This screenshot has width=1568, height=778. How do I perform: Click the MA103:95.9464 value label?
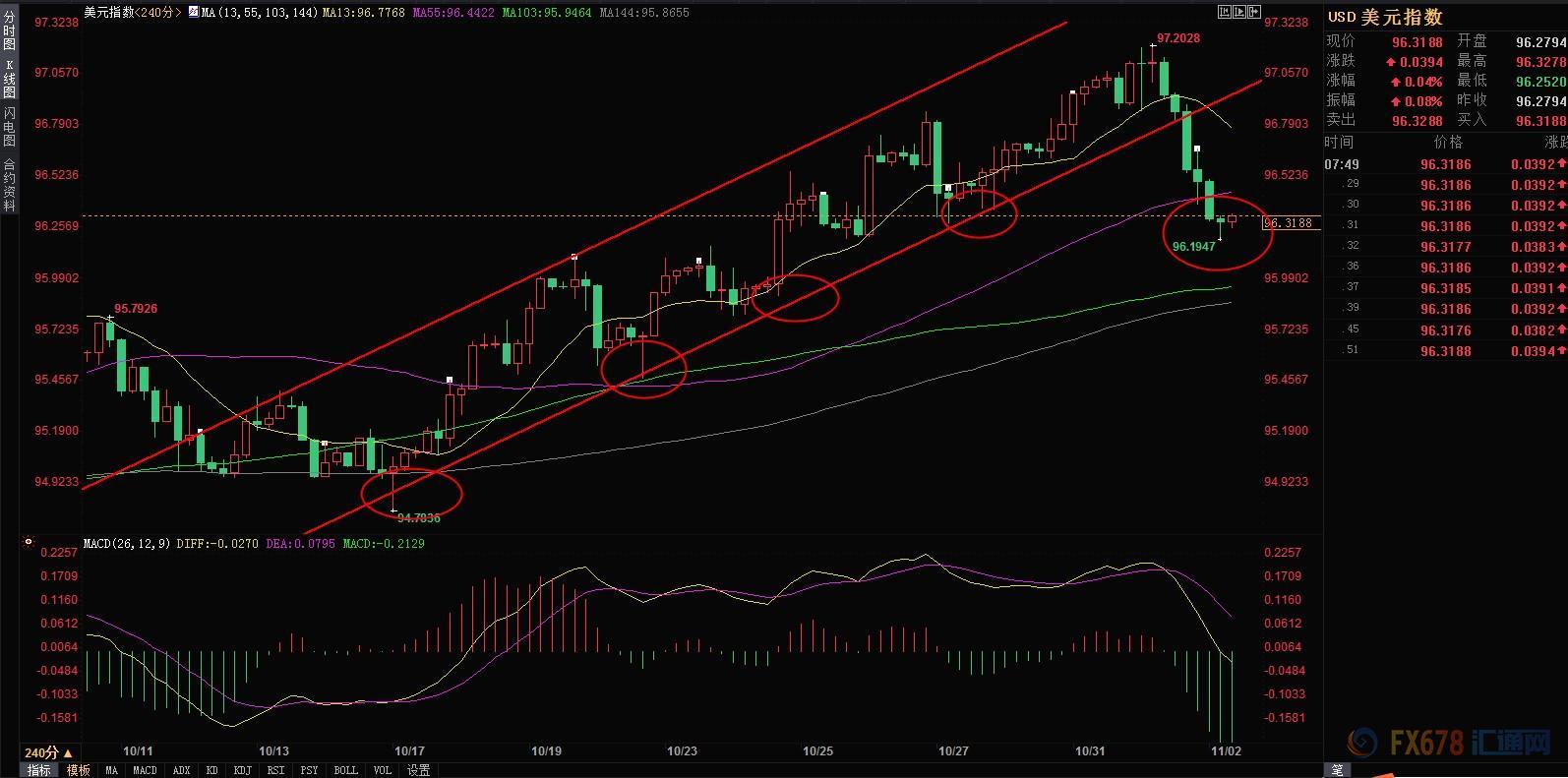pos(547,13)
